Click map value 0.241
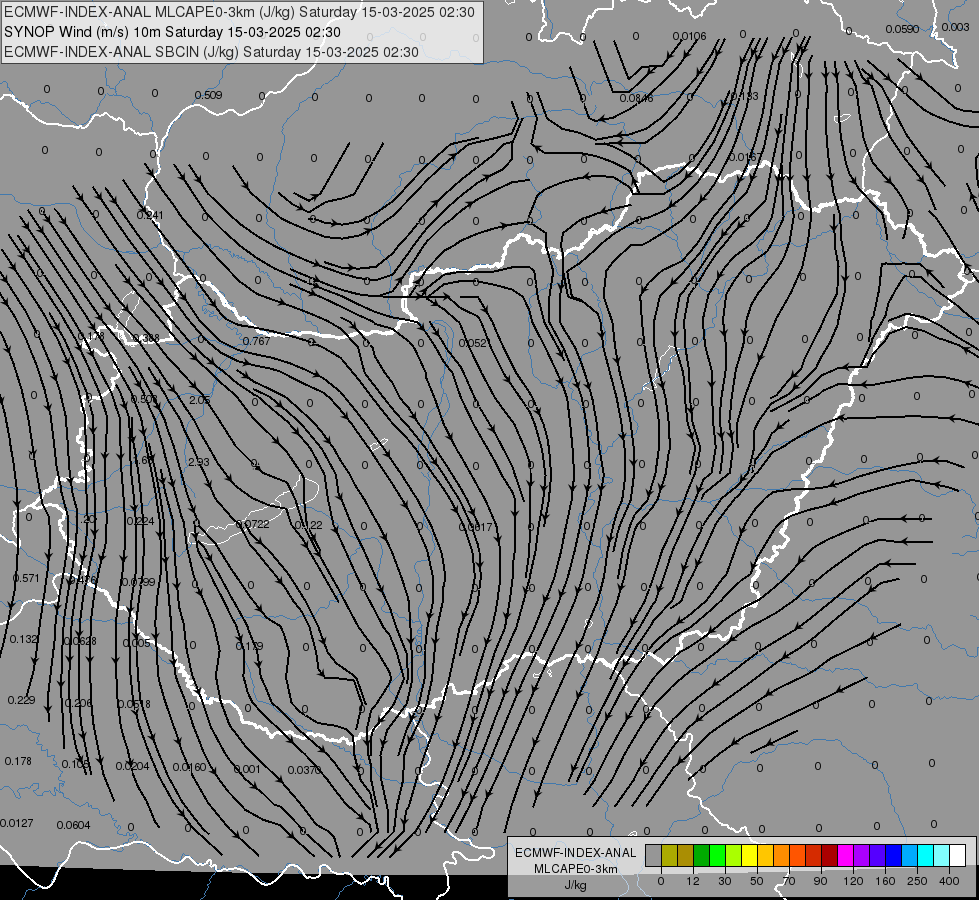 [150, 215]
